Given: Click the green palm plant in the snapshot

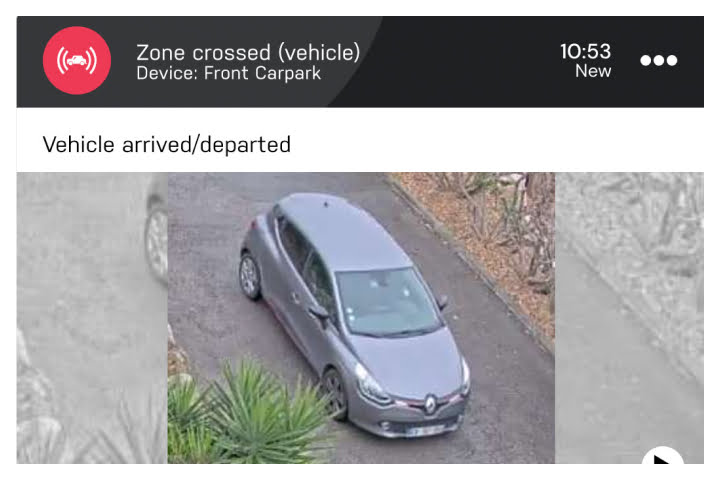Looking at the screenshot, I should coord(250,413).
